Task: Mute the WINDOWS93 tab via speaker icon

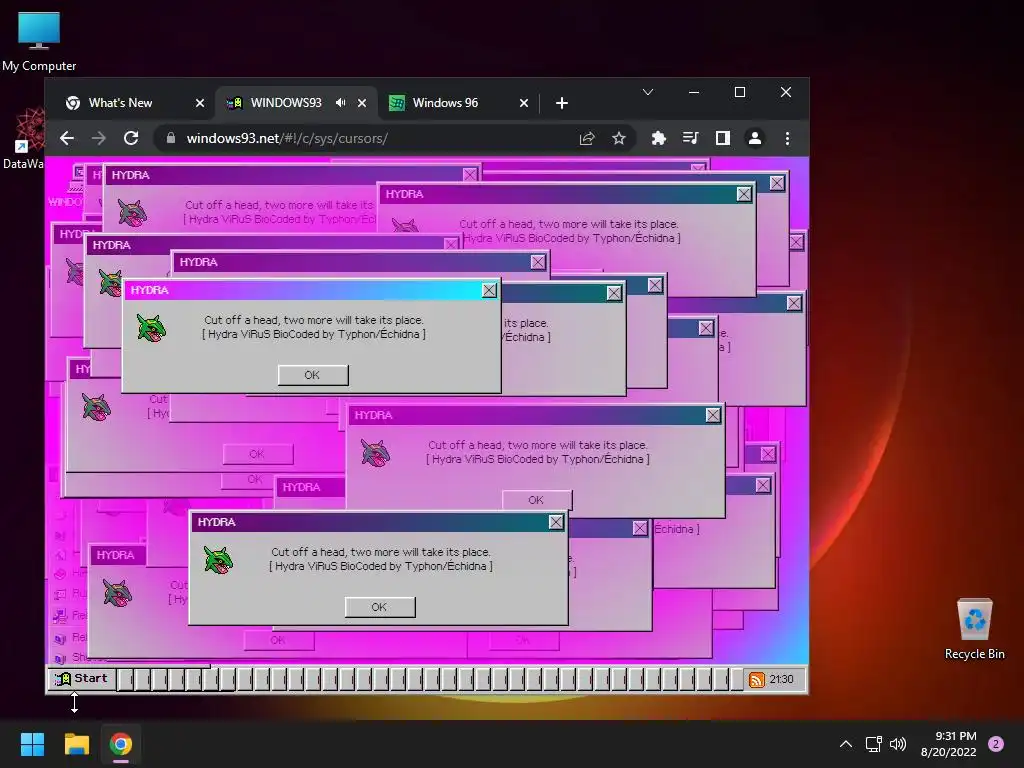Action: pyautogui.click(x=340, y=103)
